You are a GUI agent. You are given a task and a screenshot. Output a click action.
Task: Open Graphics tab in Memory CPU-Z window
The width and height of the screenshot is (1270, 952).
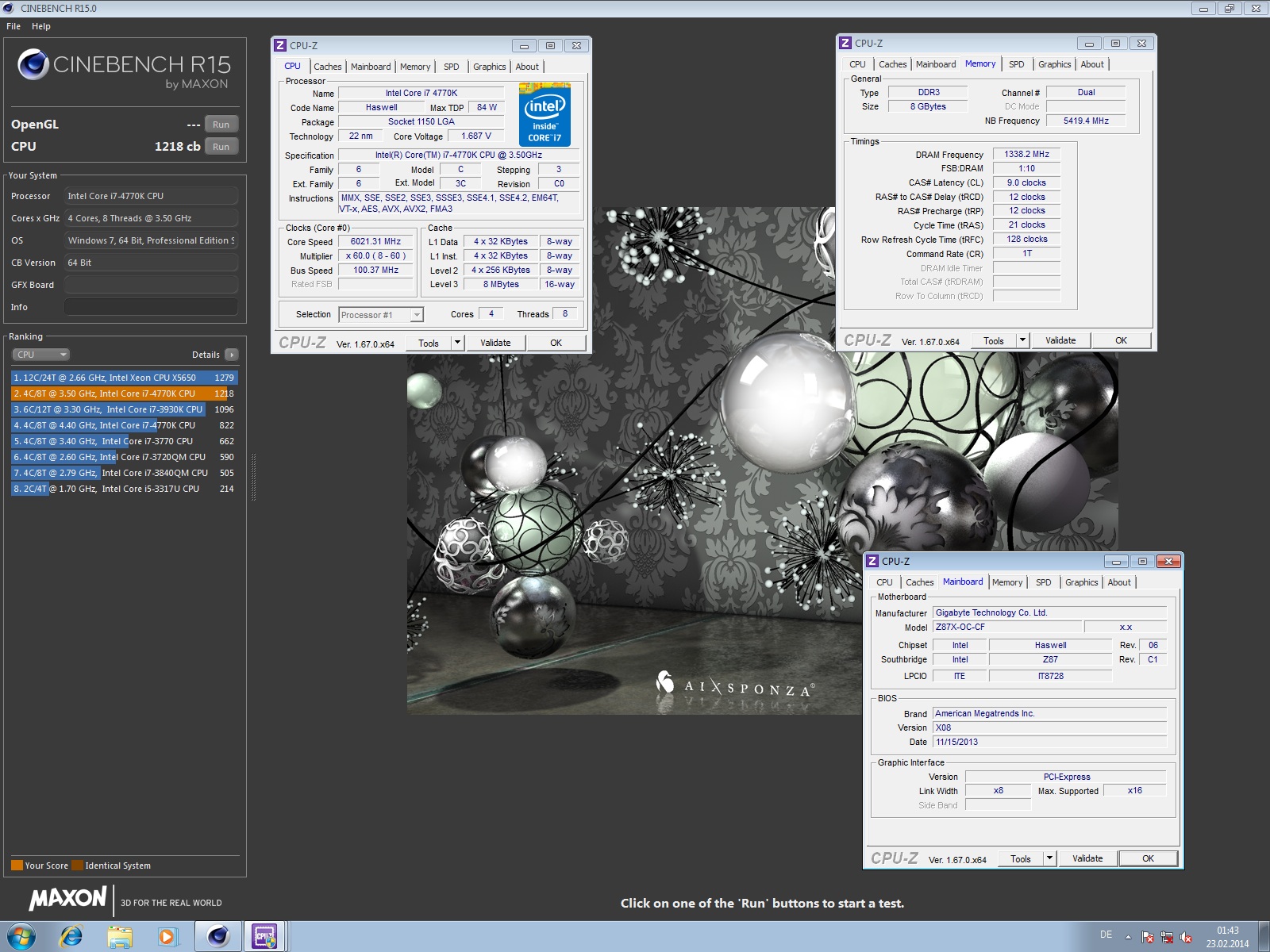1054,64
